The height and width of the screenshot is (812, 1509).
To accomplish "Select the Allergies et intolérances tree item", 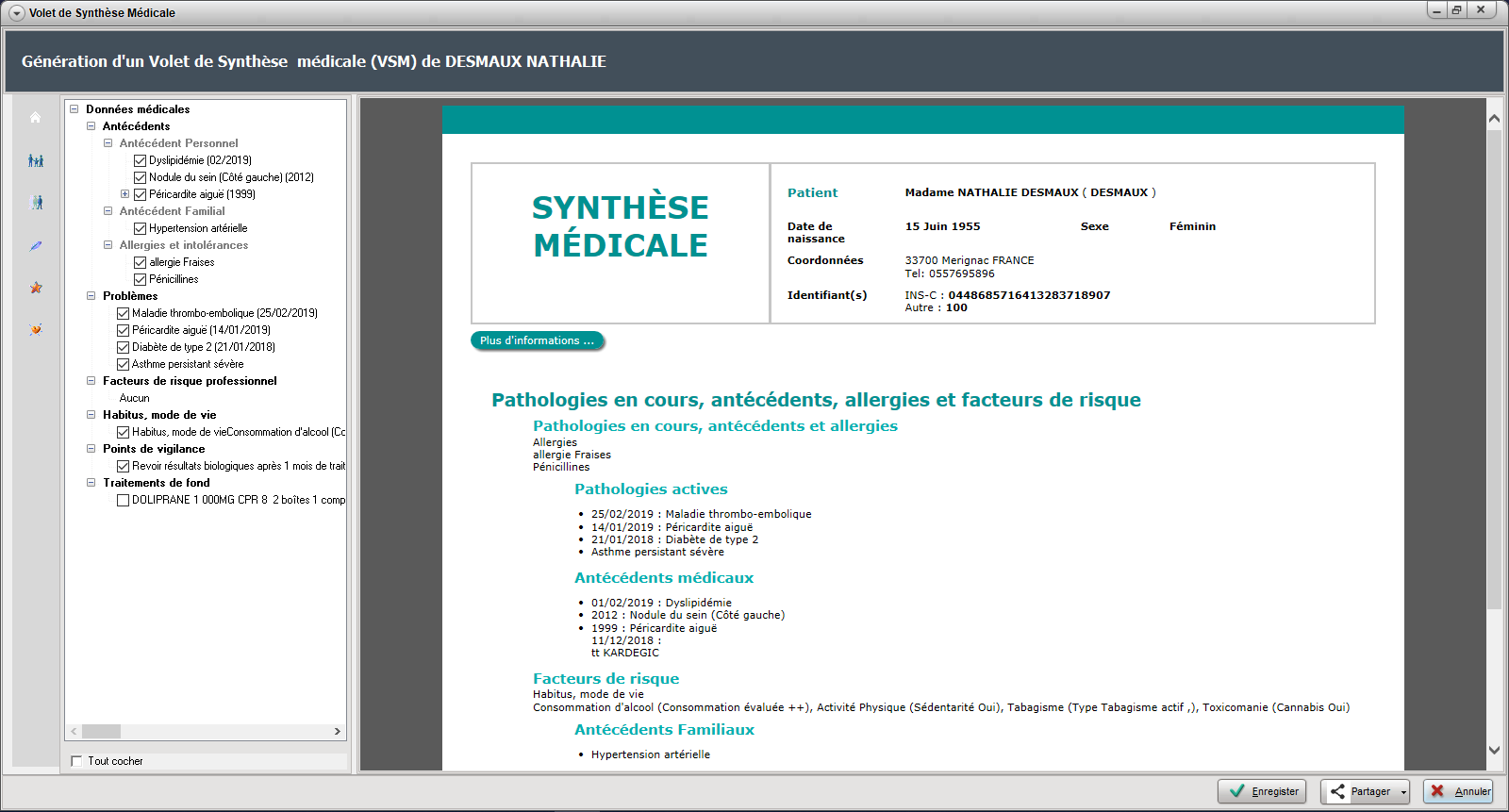I will click(184, 245).
